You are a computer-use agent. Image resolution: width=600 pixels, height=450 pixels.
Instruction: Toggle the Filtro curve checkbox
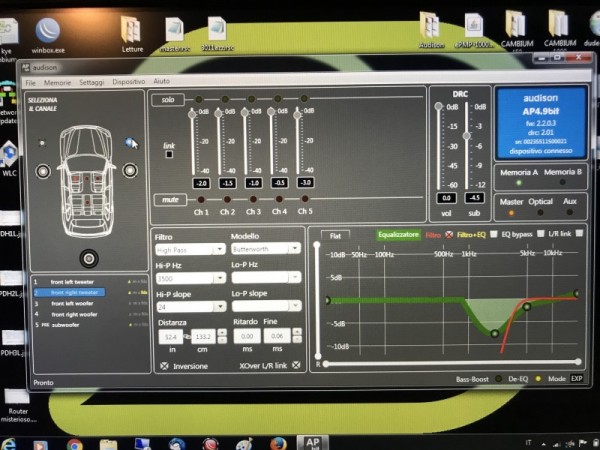point(449,235)
